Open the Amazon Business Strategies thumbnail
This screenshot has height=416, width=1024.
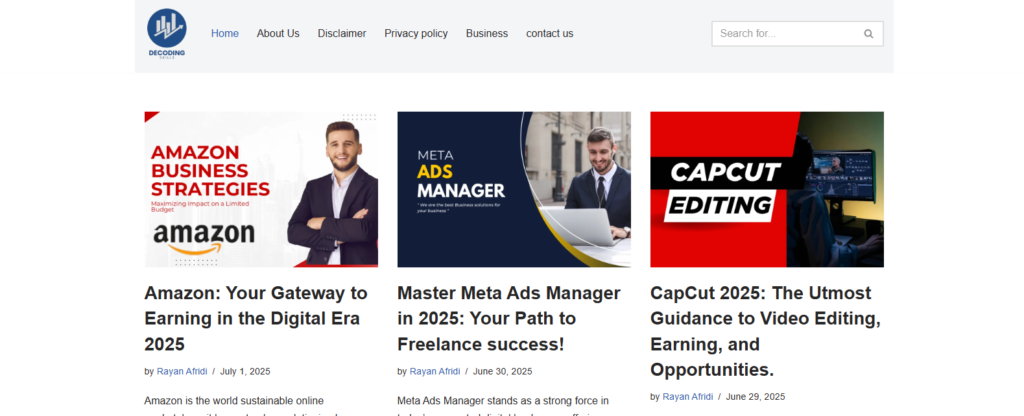pyautogui.click(x=261, y=189)
